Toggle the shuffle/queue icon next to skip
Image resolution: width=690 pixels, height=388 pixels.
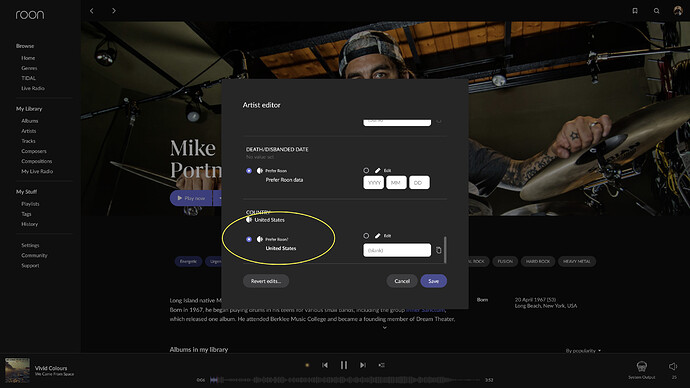[x=381, y=365]
